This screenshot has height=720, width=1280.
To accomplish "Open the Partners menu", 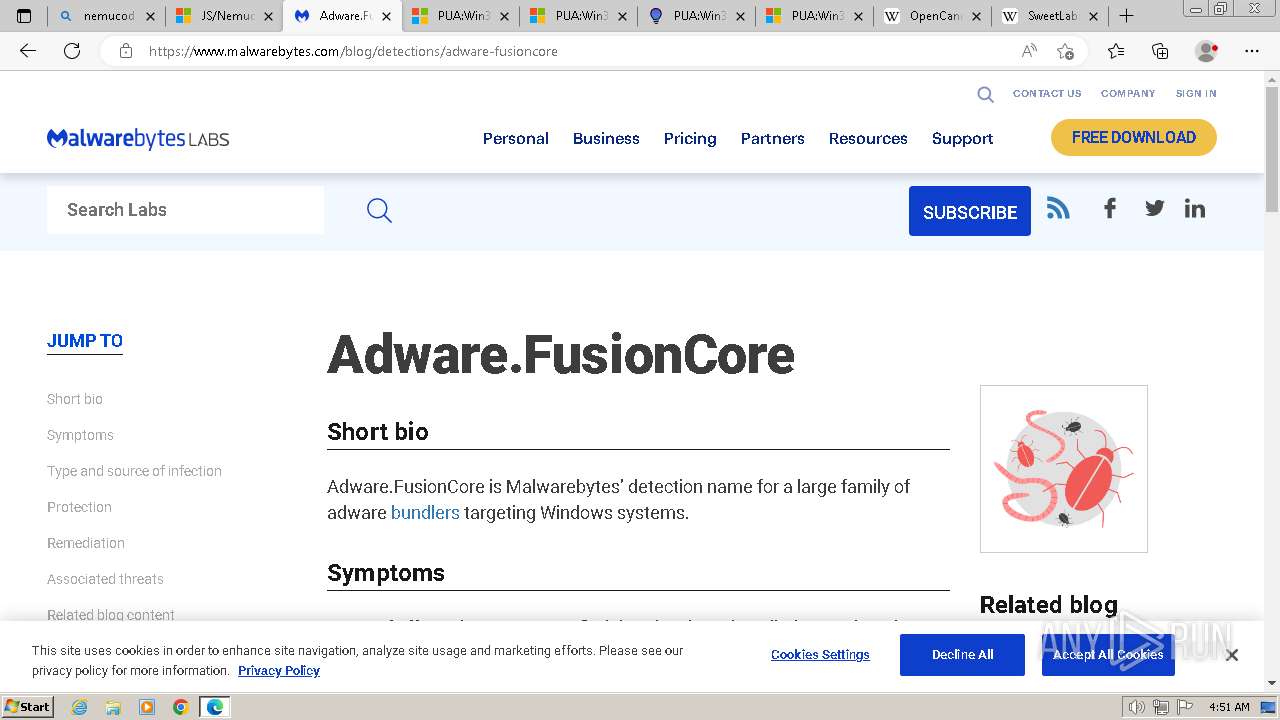I will [773, 139].
